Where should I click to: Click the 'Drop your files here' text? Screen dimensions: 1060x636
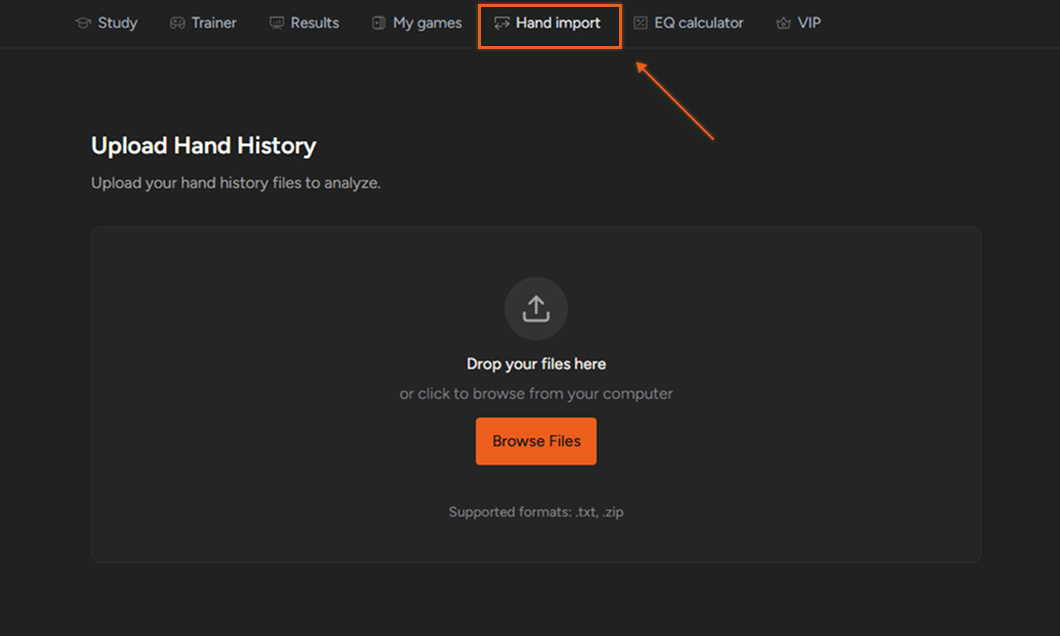click(536, 364)
